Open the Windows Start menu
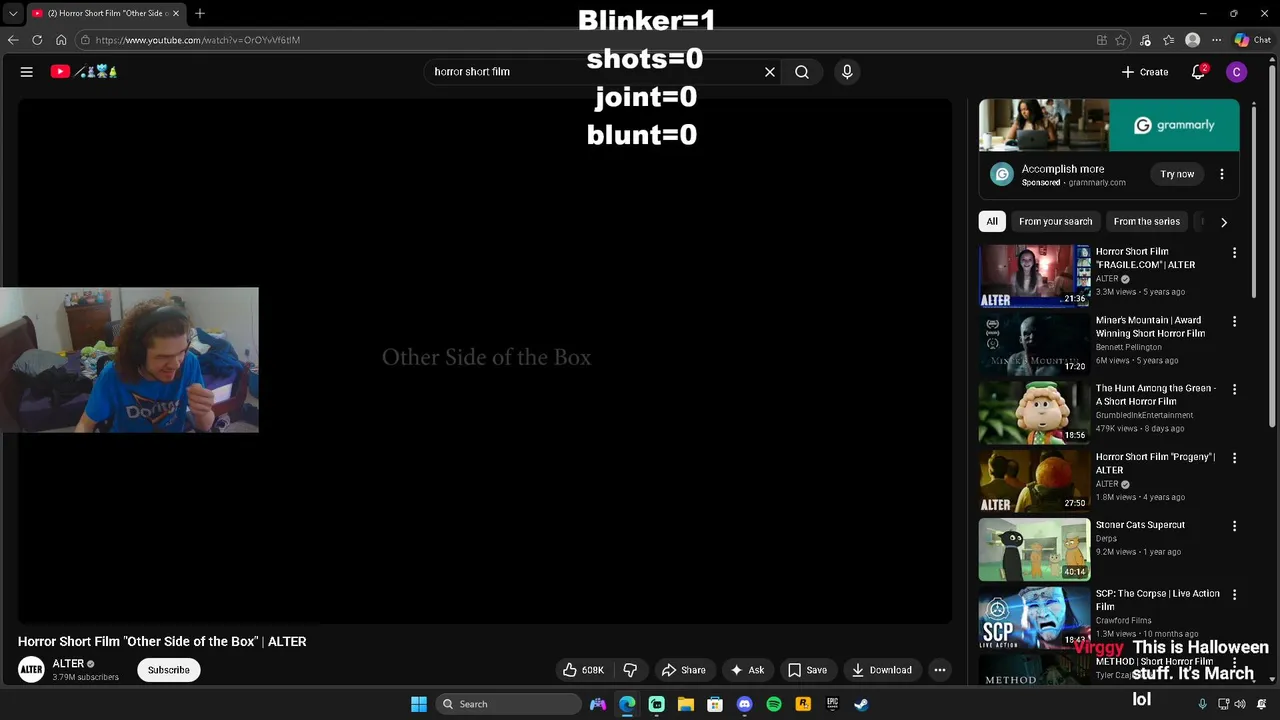The width and height of the screenshot is (1280, 720). (x=419, y=704)
